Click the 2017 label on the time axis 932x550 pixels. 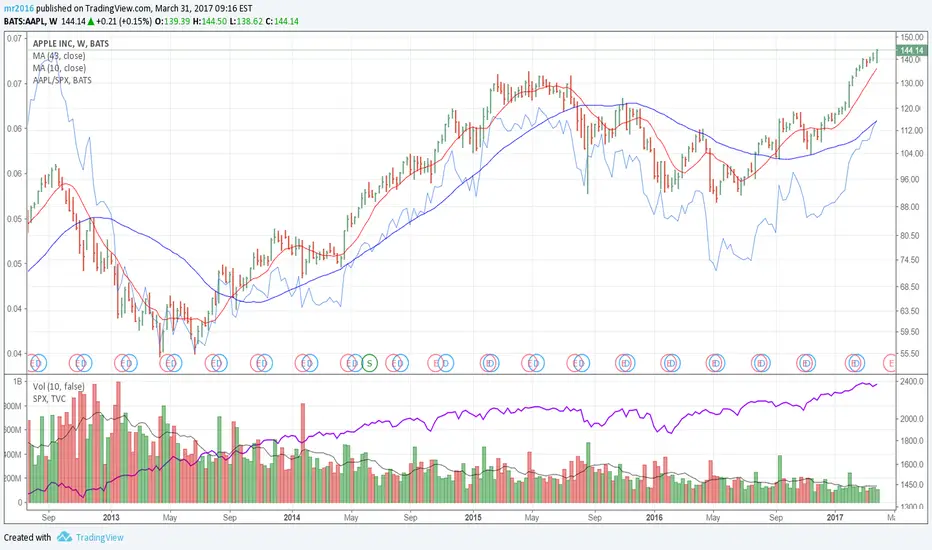(835, 517)
